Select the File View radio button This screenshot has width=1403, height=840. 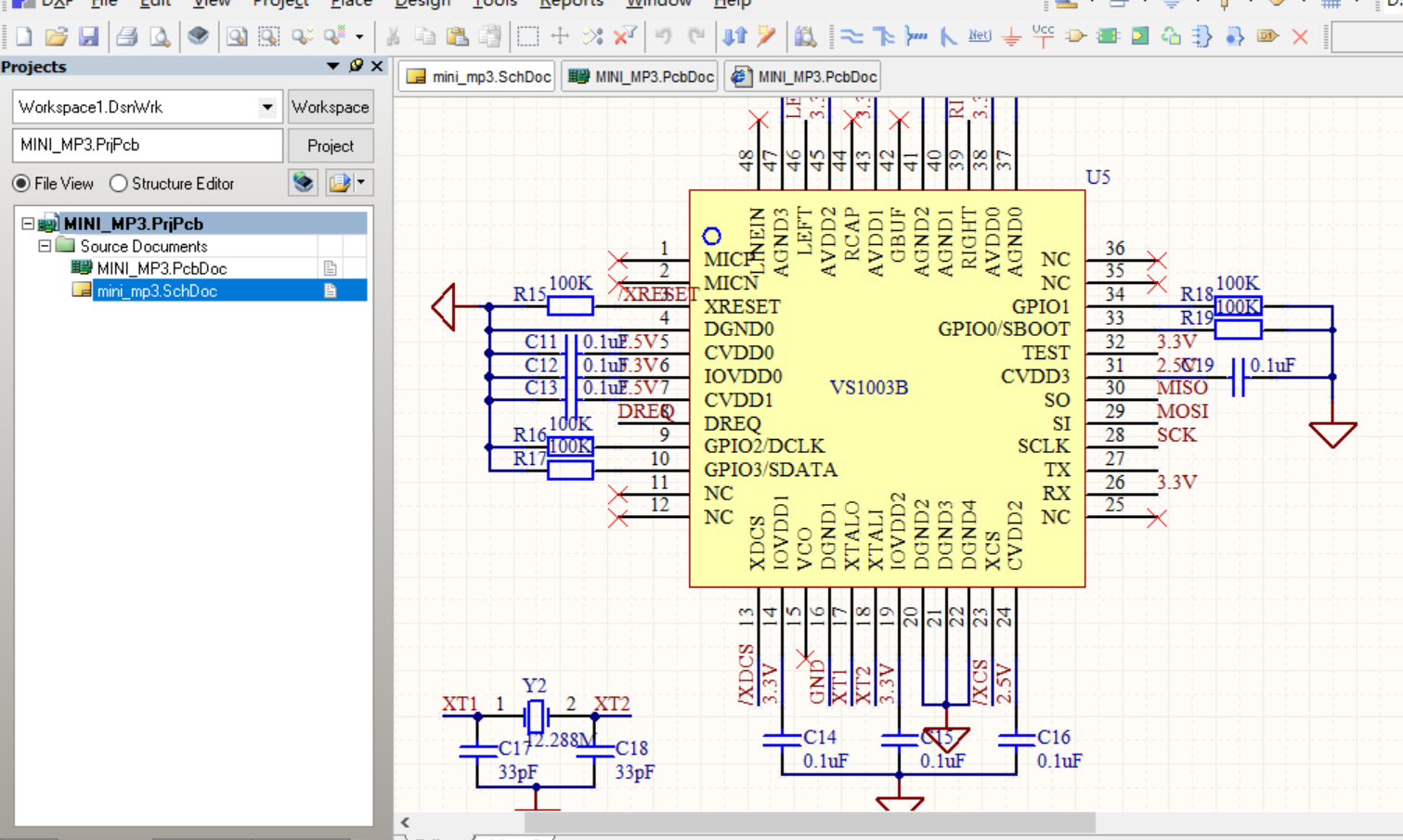20,184
